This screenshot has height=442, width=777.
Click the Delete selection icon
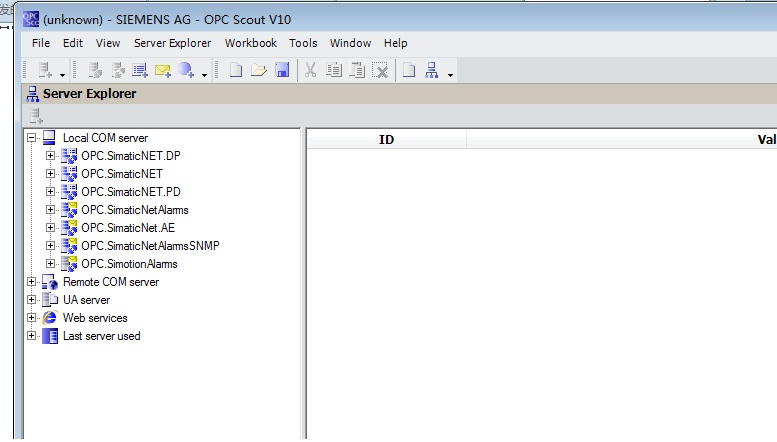tap(380, 70)
